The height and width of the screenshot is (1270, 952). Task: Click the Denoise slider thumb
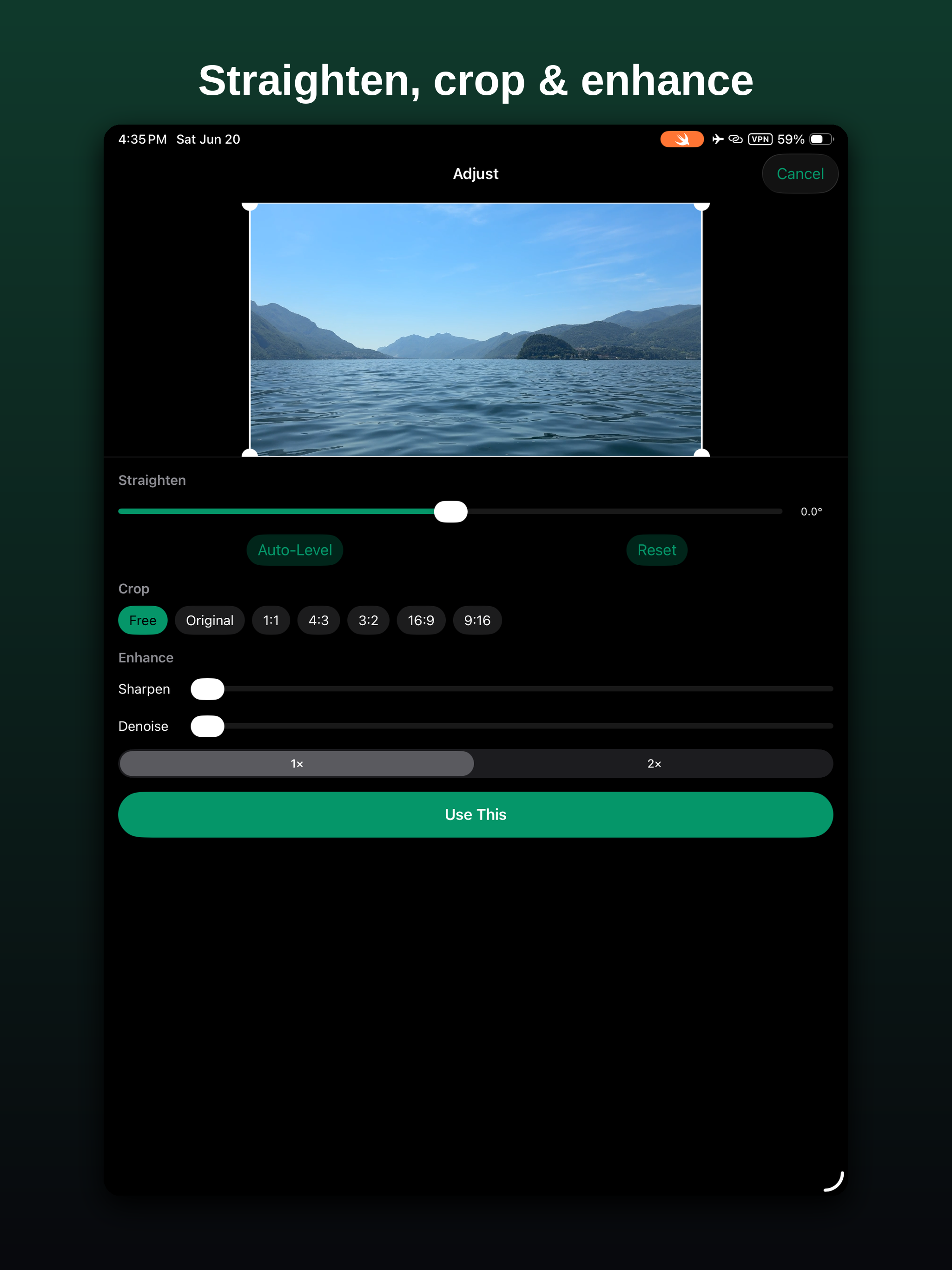point(207,726)
